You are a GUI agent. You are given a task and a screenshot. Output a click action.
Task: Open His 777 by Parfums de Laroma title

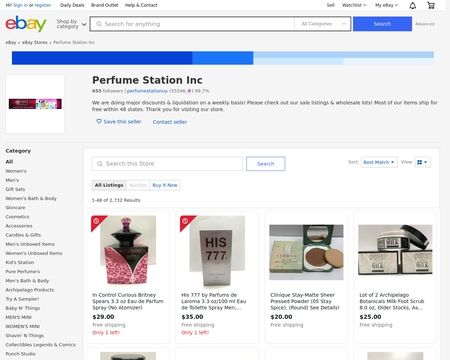click(x=214, y=301)
